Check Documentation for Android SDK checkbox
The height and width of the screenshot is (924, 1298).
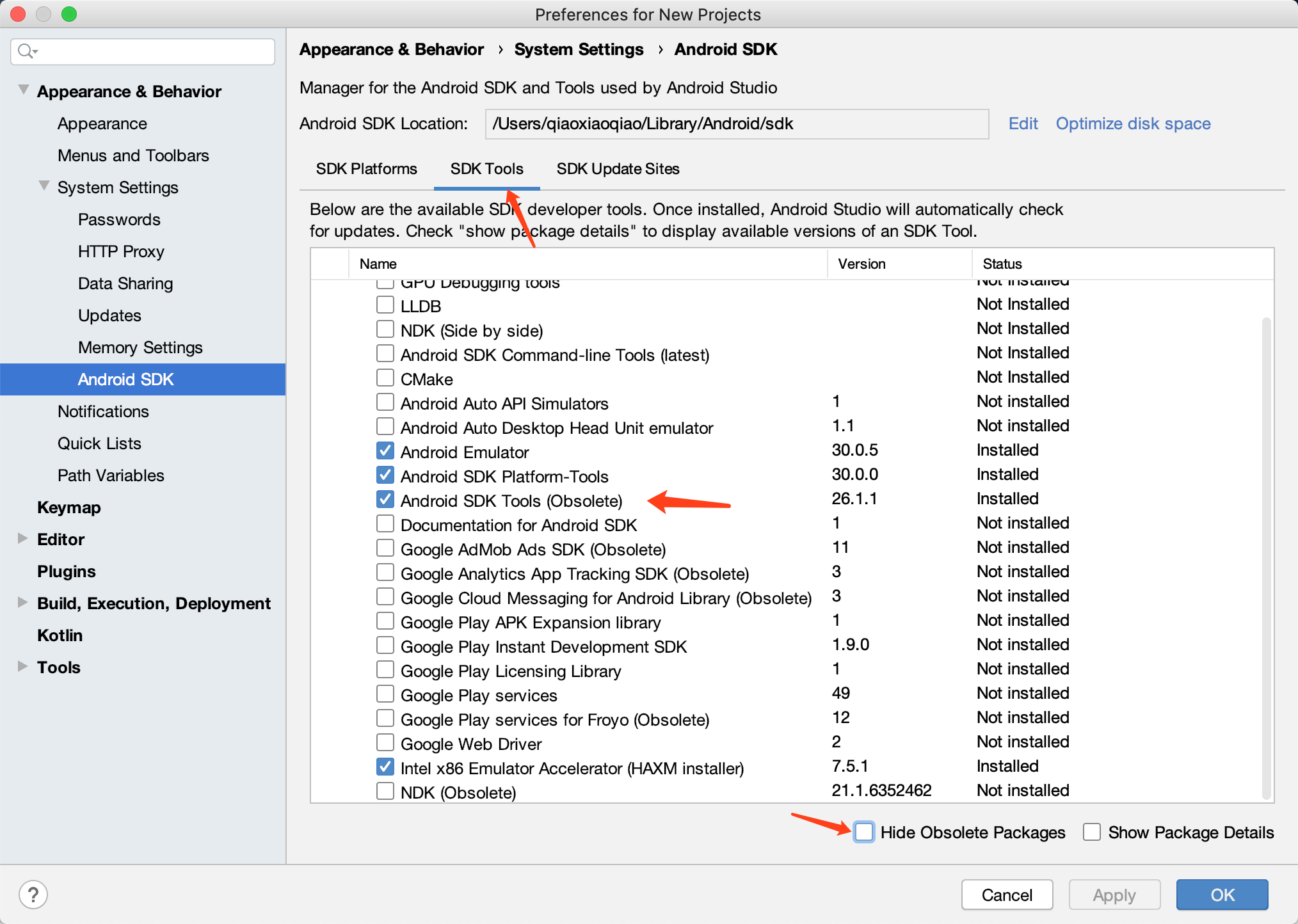point(385,523)
